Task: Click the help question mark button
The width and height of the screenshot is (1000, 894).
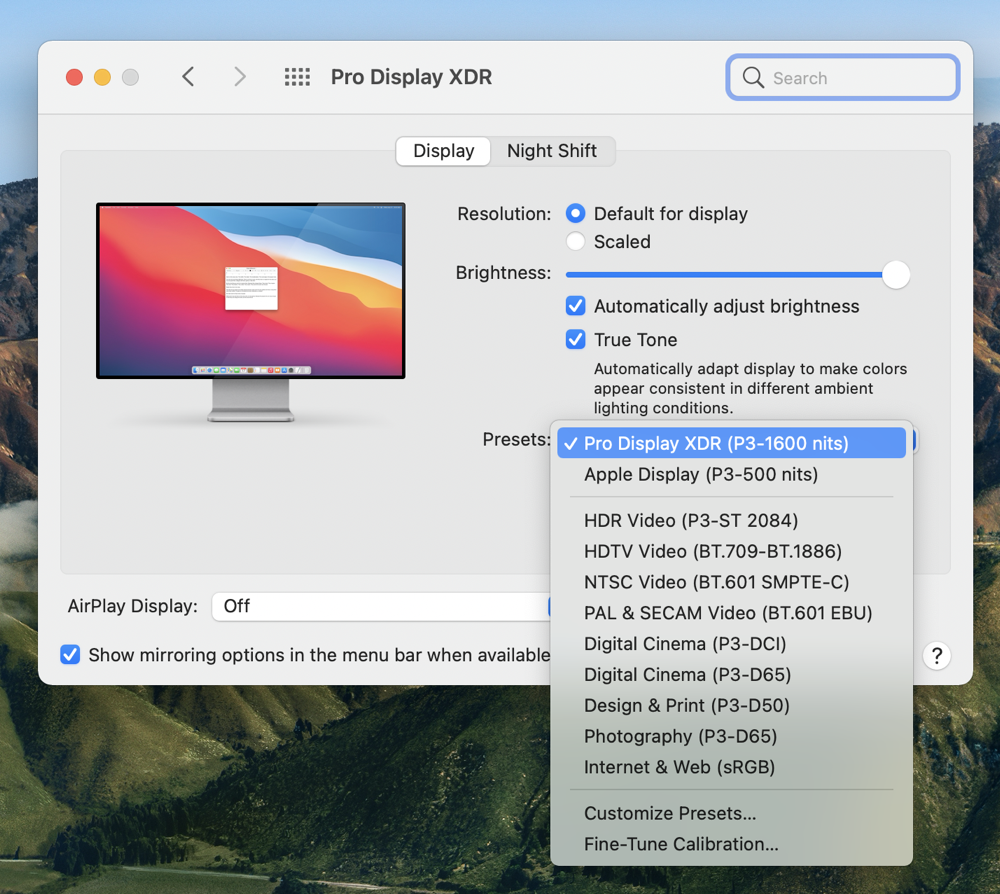Action: (x=936, y=656)
